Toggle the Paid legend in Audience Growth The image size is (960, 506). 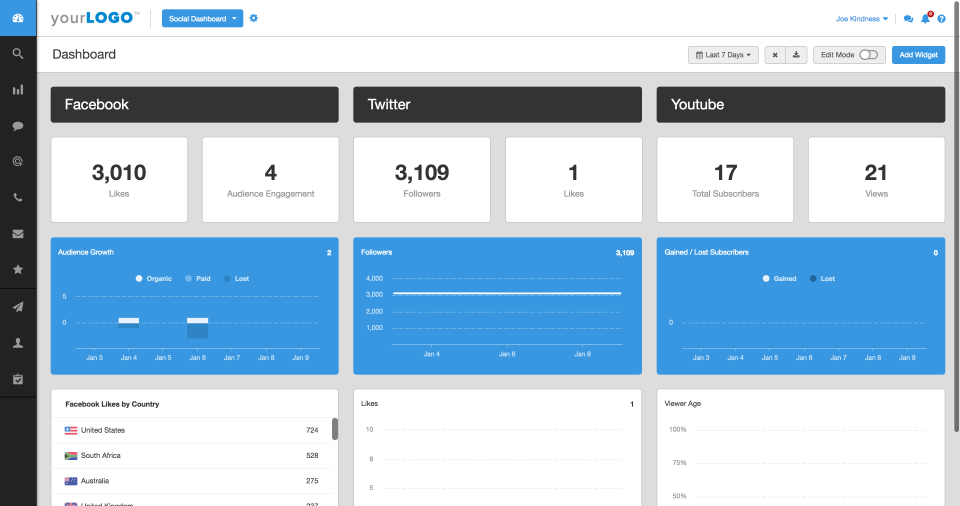click(x=198, y=279)
